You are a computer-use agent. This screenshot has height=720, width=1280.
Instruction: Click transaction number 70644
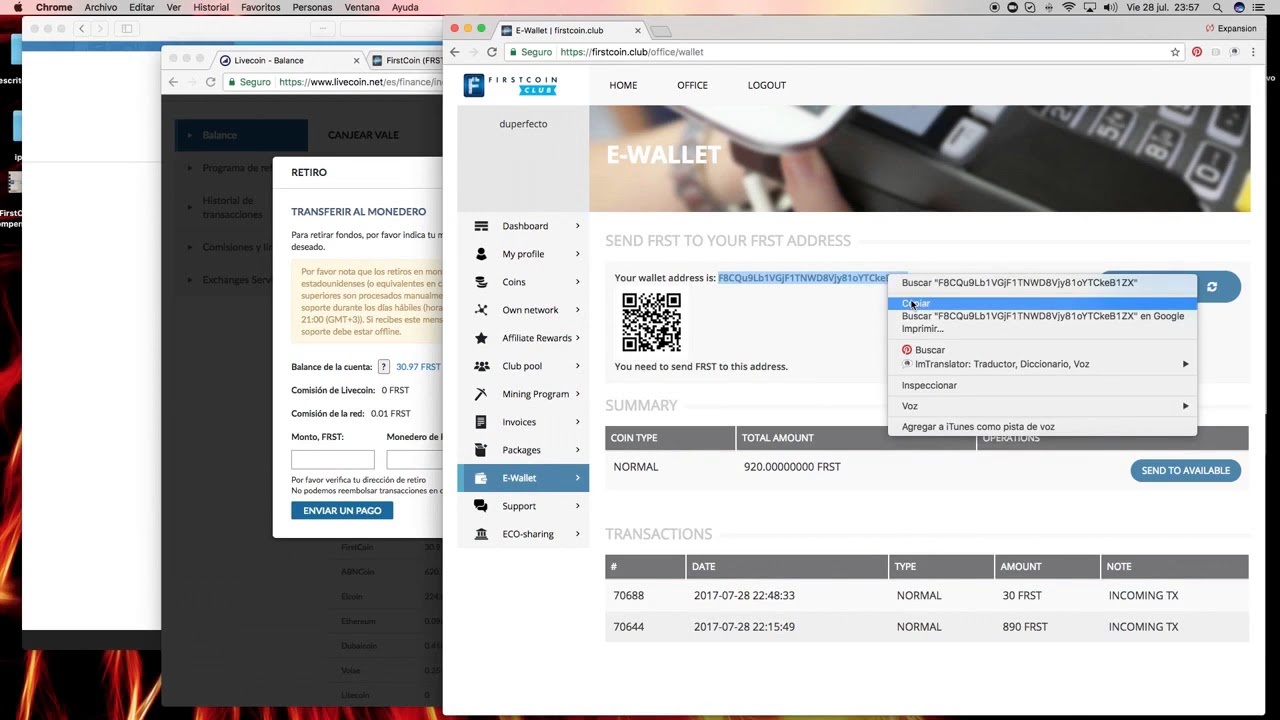[x=628, y=627]
